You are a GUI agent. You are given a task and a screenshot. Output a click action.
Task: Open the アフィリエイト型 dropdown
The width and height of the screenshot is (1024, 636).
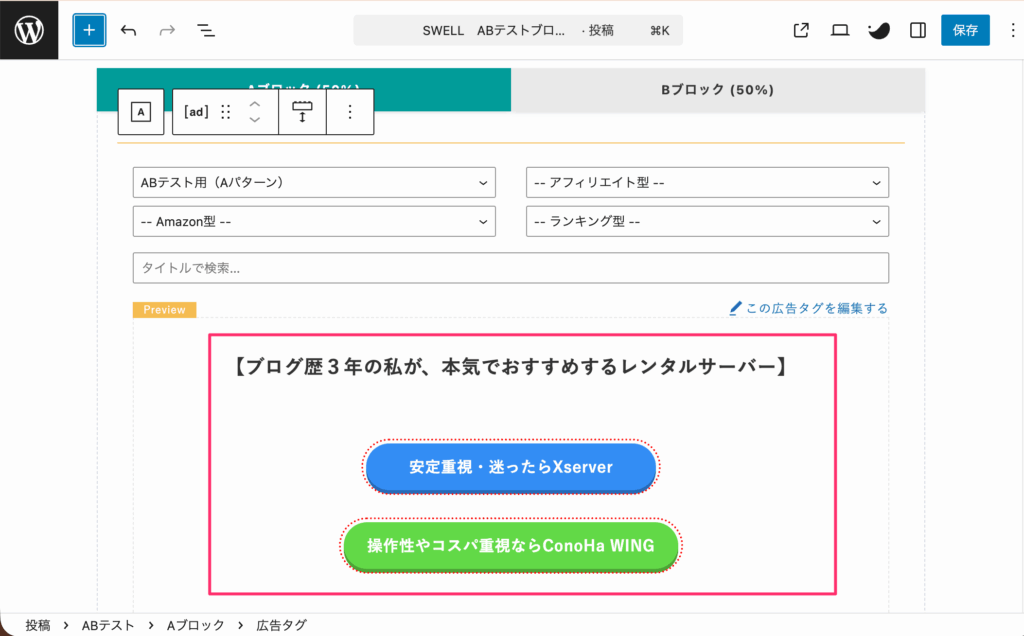(707, 182)
